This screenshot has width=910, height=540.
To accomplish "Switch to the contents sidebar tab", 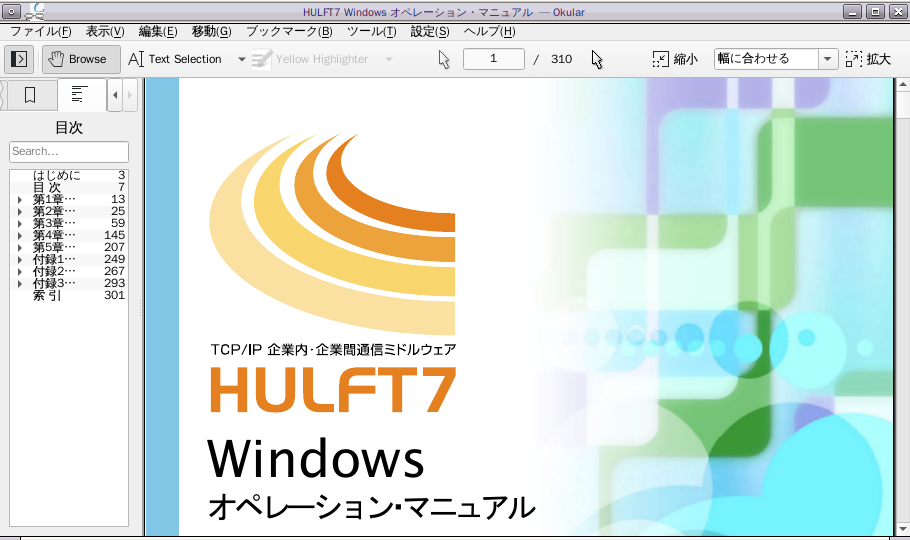I will point(80,95).
